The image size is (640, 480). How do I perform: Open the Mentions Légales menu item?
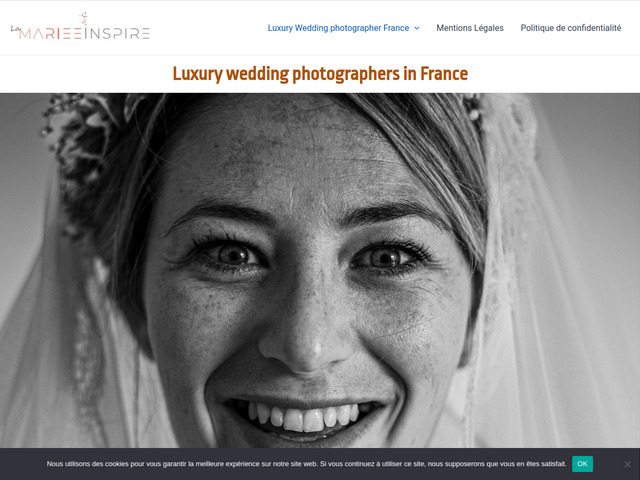(470, 28)
